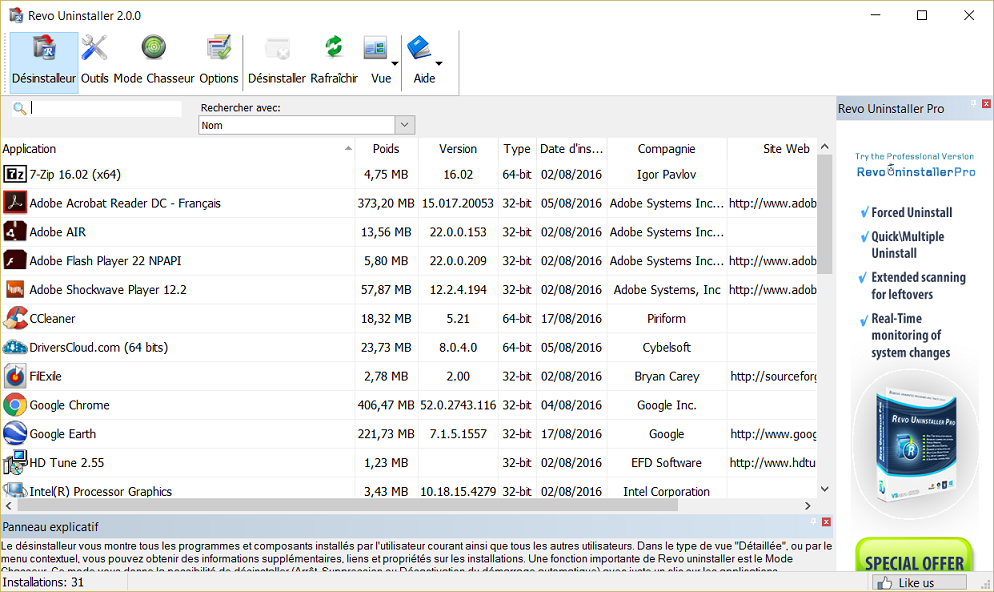Click the SPECIAL OFFER banner button
The image size is (994, 592).
point(913,557)
